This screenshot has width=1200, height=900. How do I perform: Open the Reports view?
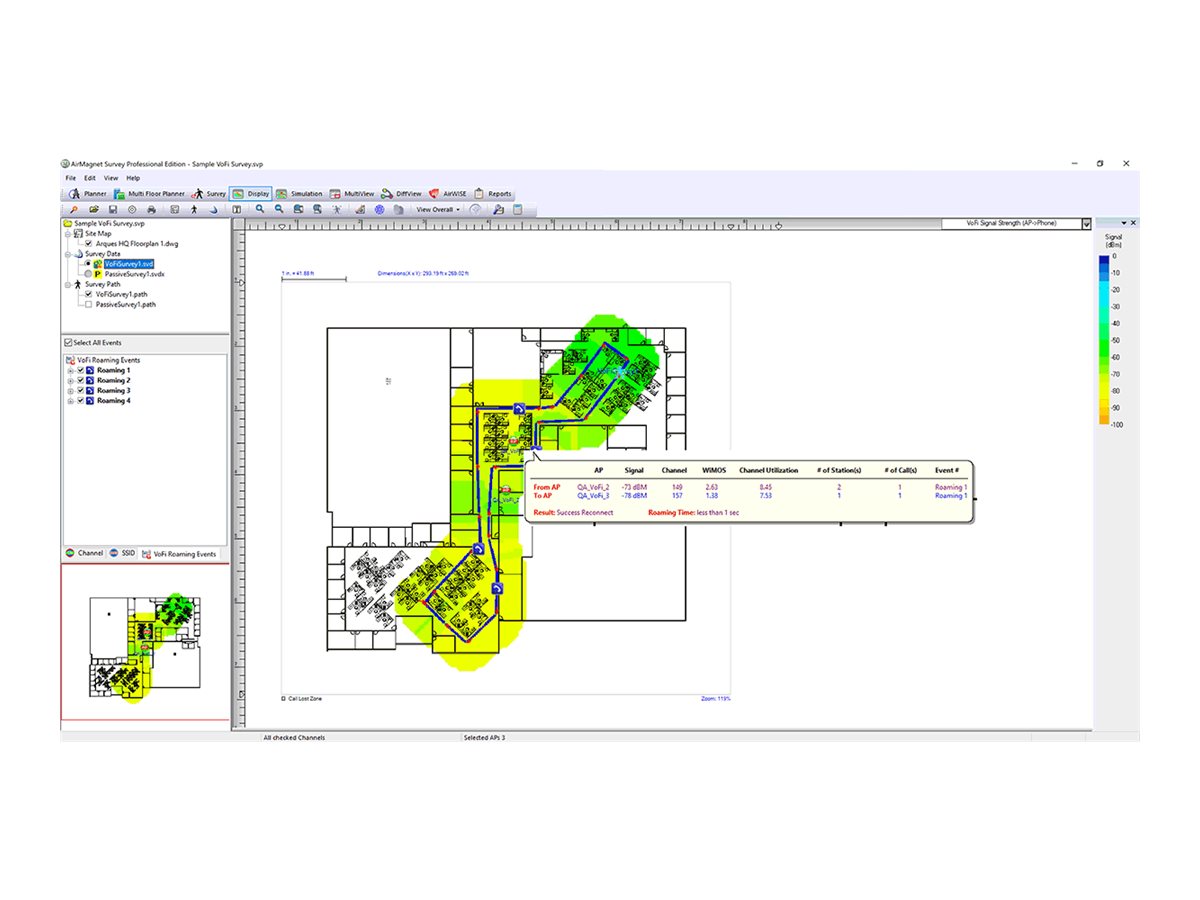click(493, 194)
